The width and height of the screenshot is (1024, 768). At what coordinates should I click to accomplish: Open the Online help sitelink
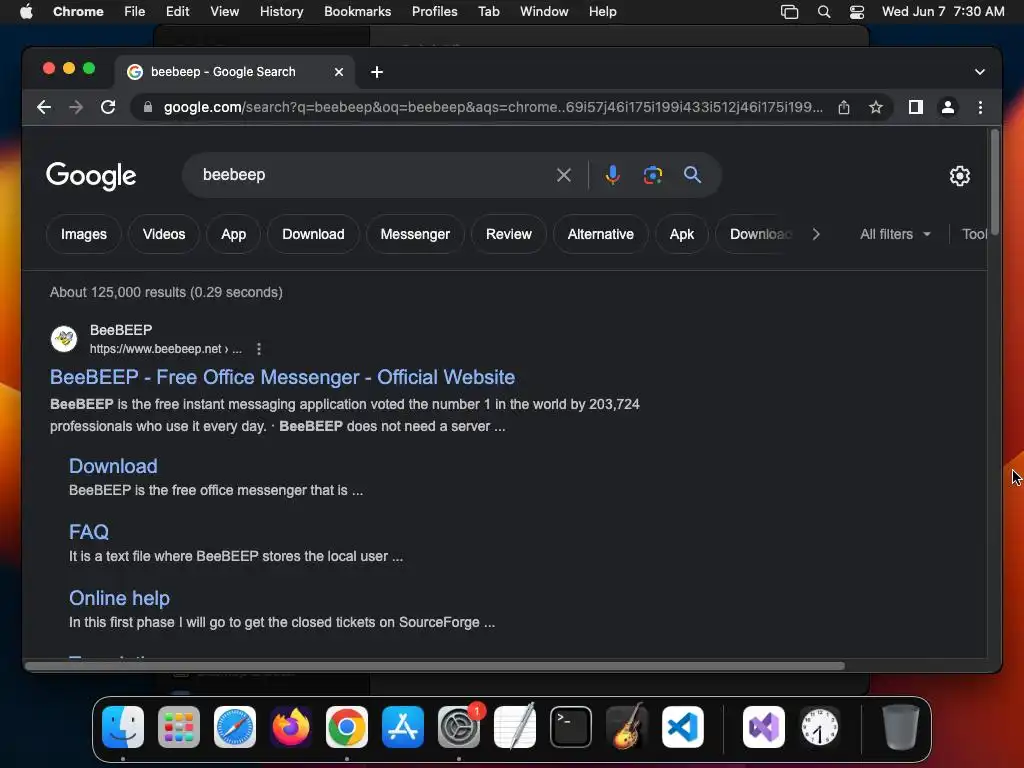[120, 598]
